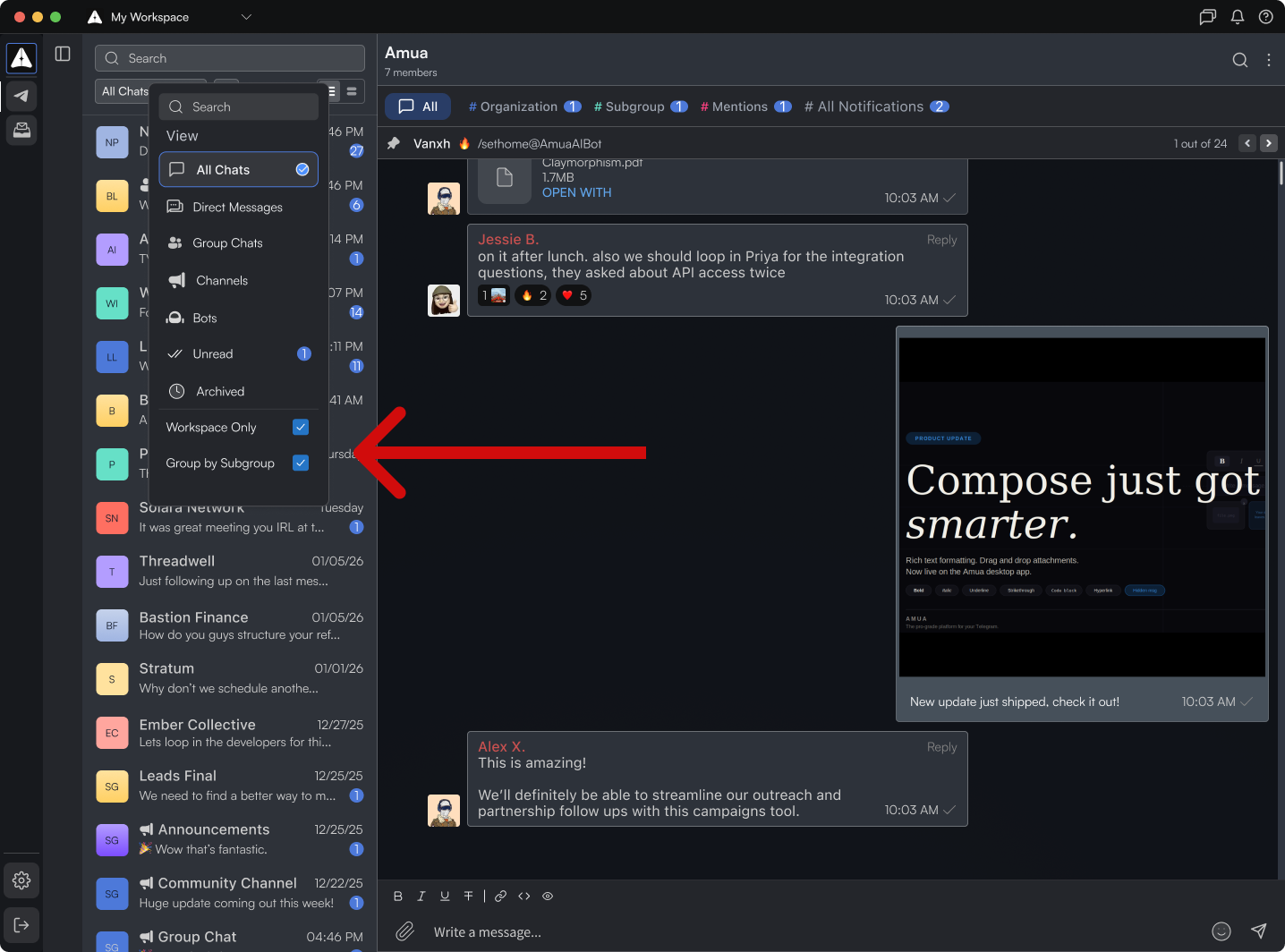
Task: Toggle fire reaction on Jessie's message
Action: point(533,295)
